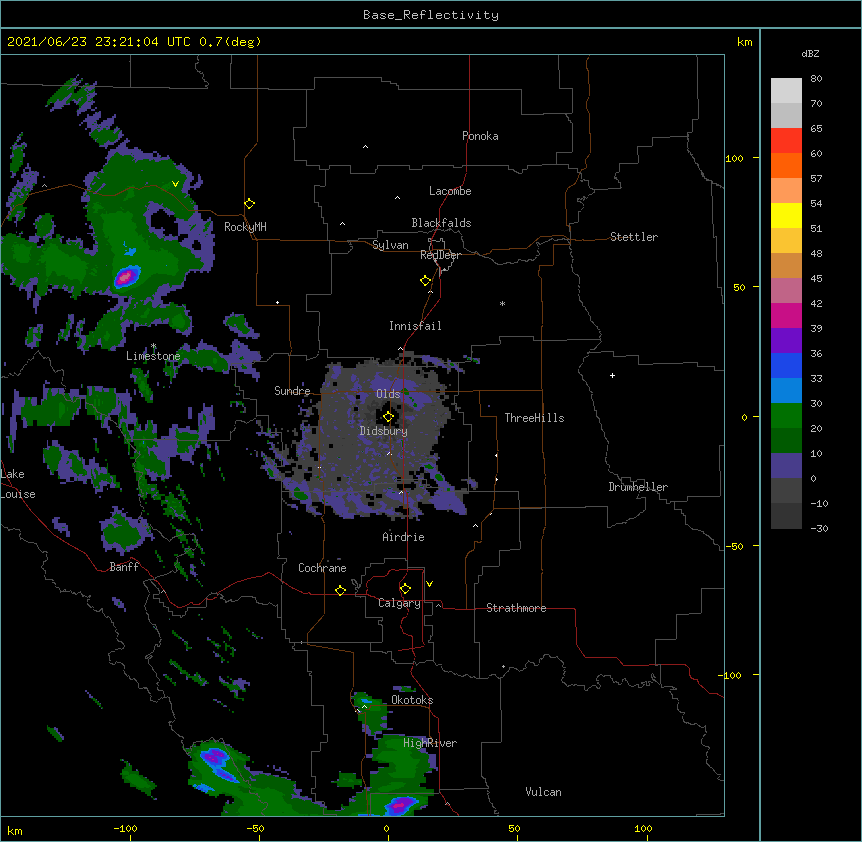The width and height of the screenshot is (862, 842).
Task: Click the storm cell below HighRiver label
Action: [400, 805]
